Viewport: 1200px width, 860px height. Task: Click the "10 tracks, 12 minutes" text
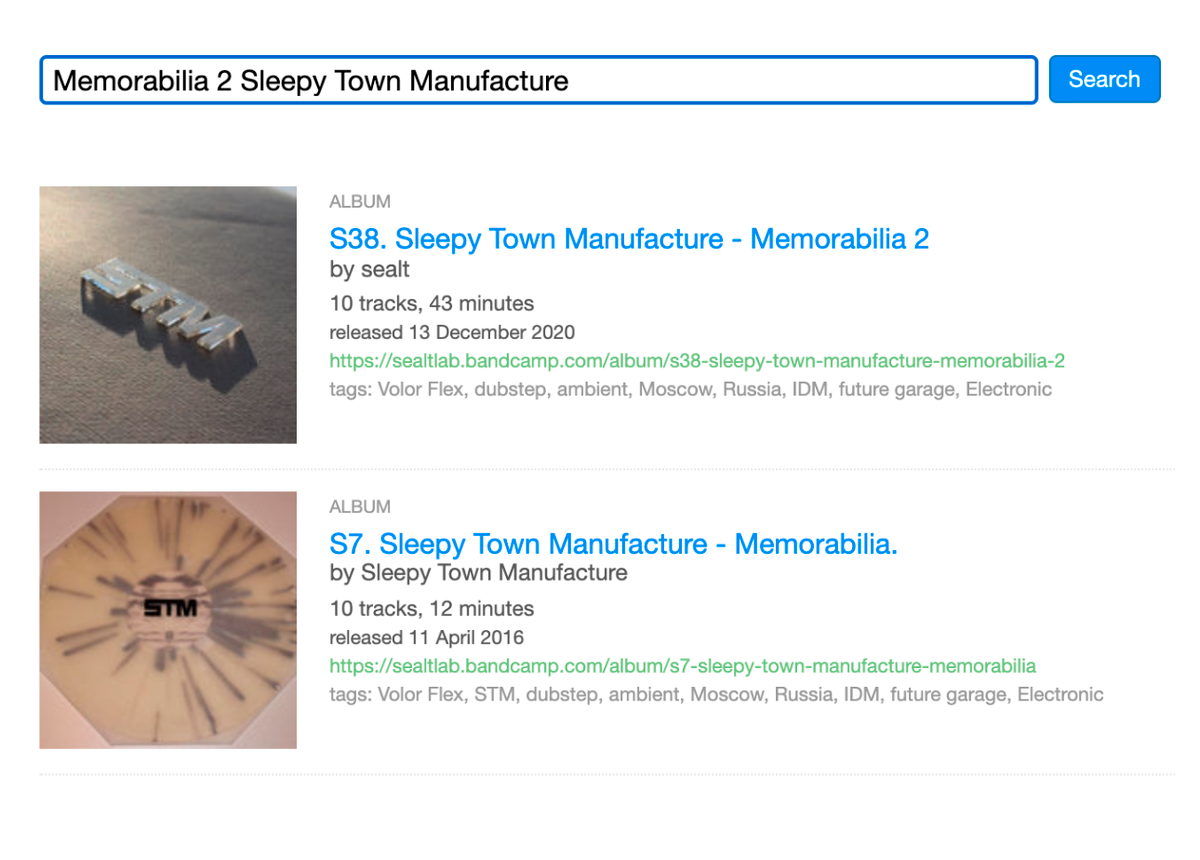431,609
